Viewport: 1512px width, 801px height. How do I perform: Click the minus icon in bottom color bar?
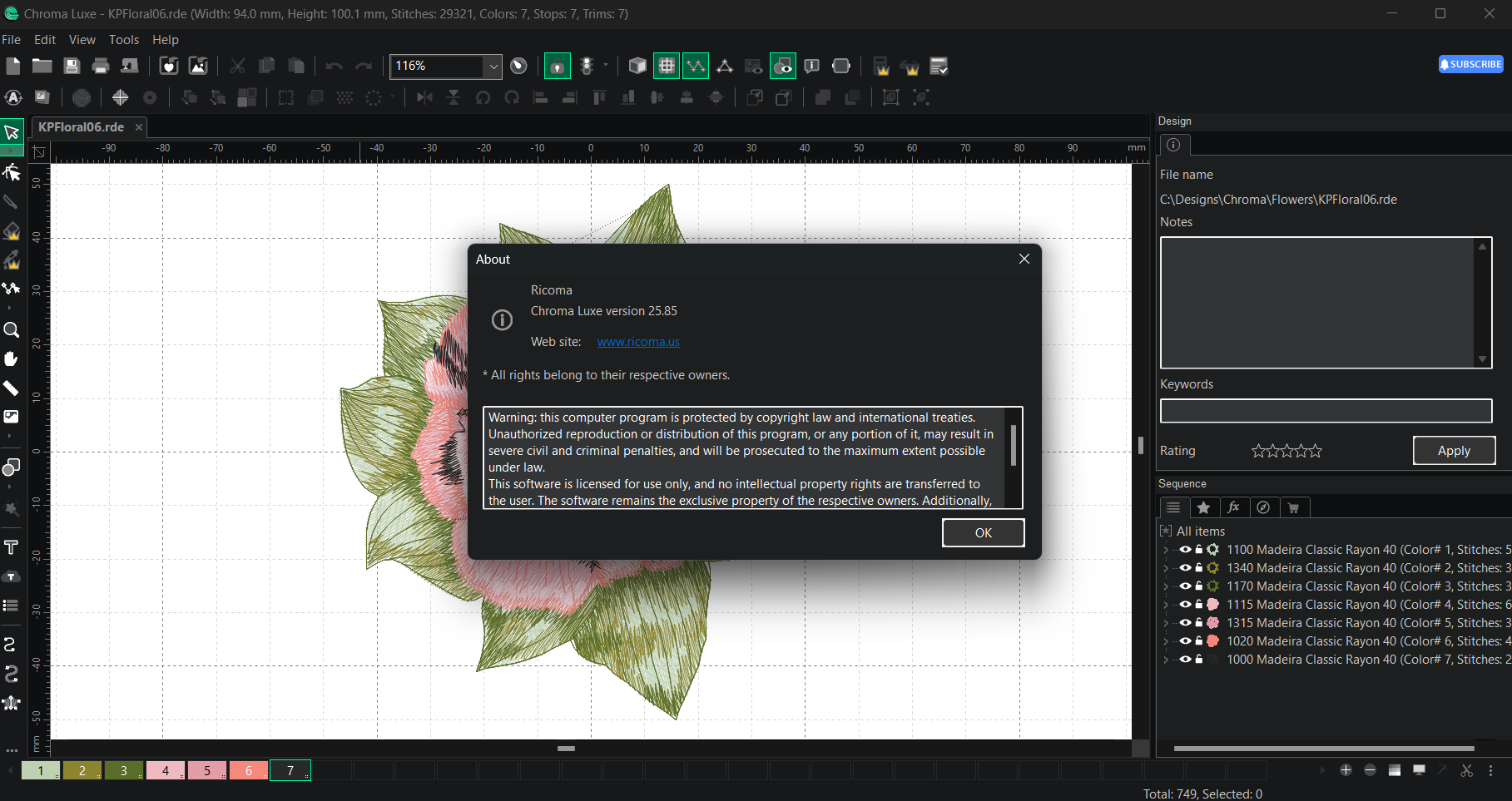coord(1370,770)
